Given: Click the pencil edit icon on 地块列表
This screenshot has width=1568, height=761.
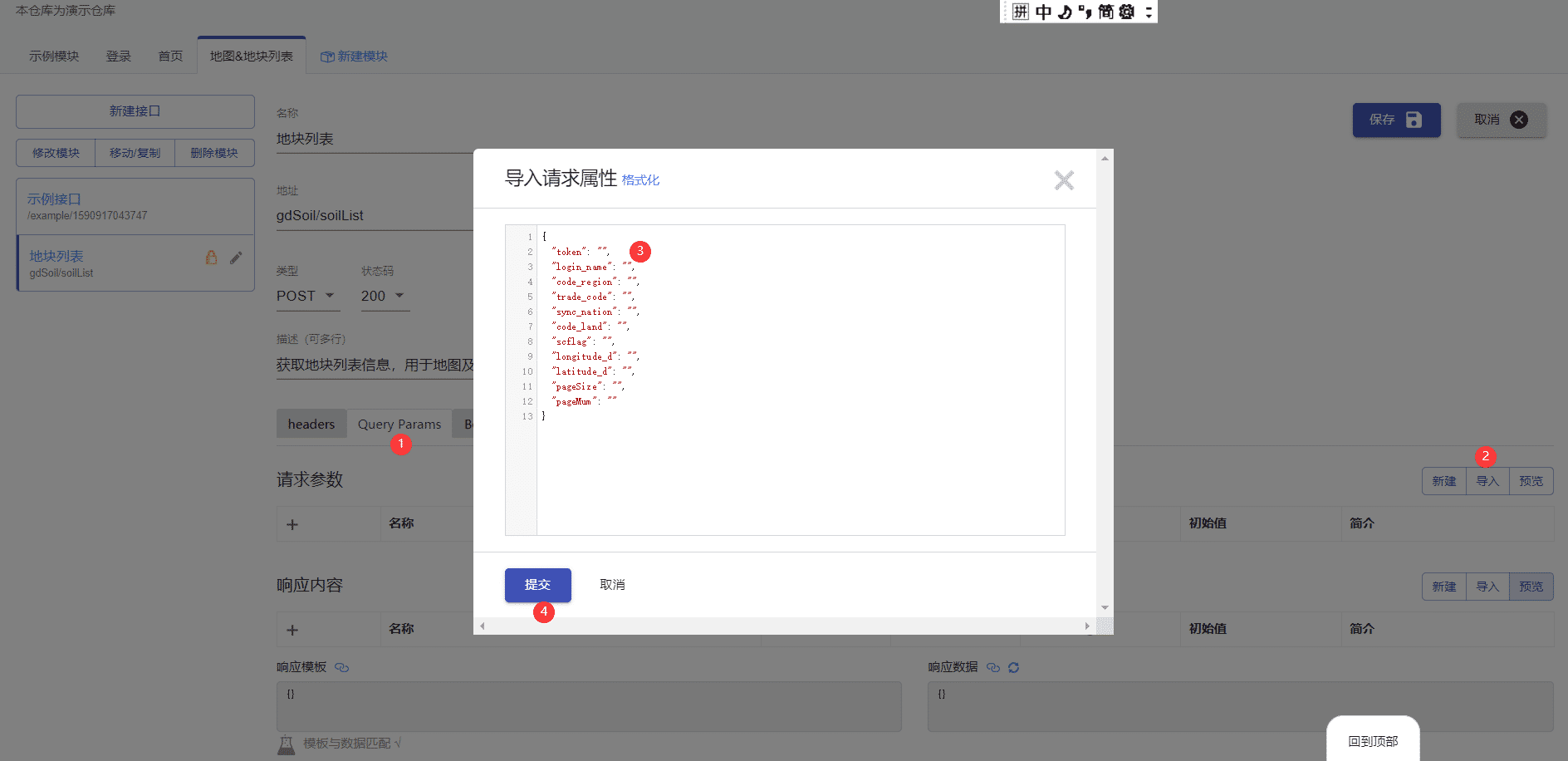Looking at the screenshot, I should coord(236,258).
